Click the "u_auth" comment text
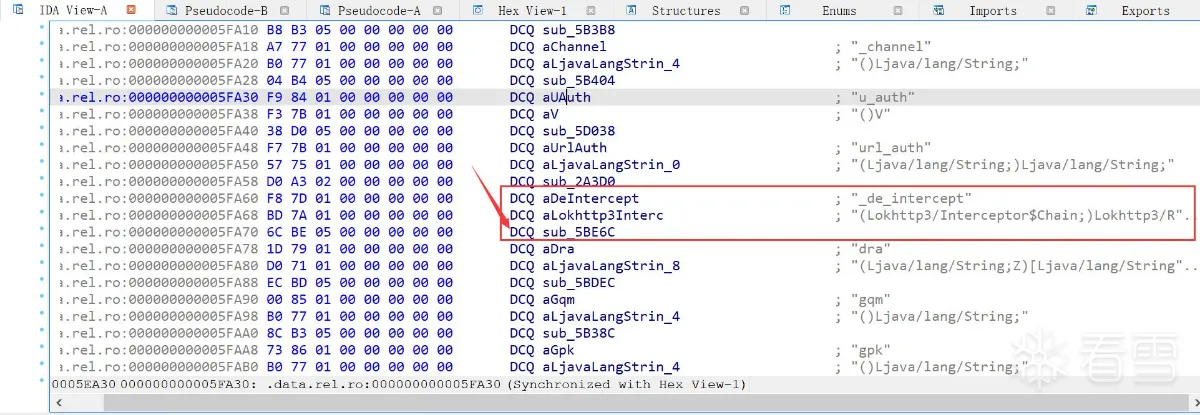 click(883, 97)
